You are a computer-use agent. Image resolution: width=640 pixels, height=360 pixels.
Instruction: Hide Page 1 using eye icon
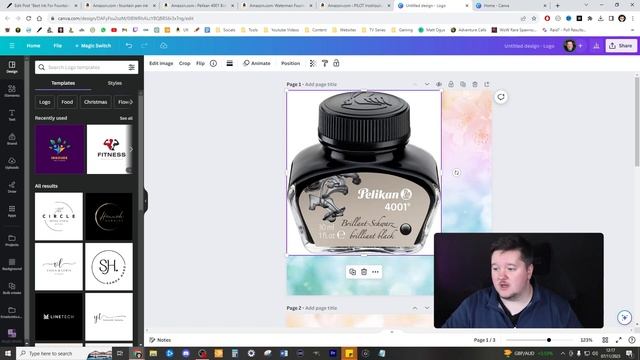click(x=439, y=84)
